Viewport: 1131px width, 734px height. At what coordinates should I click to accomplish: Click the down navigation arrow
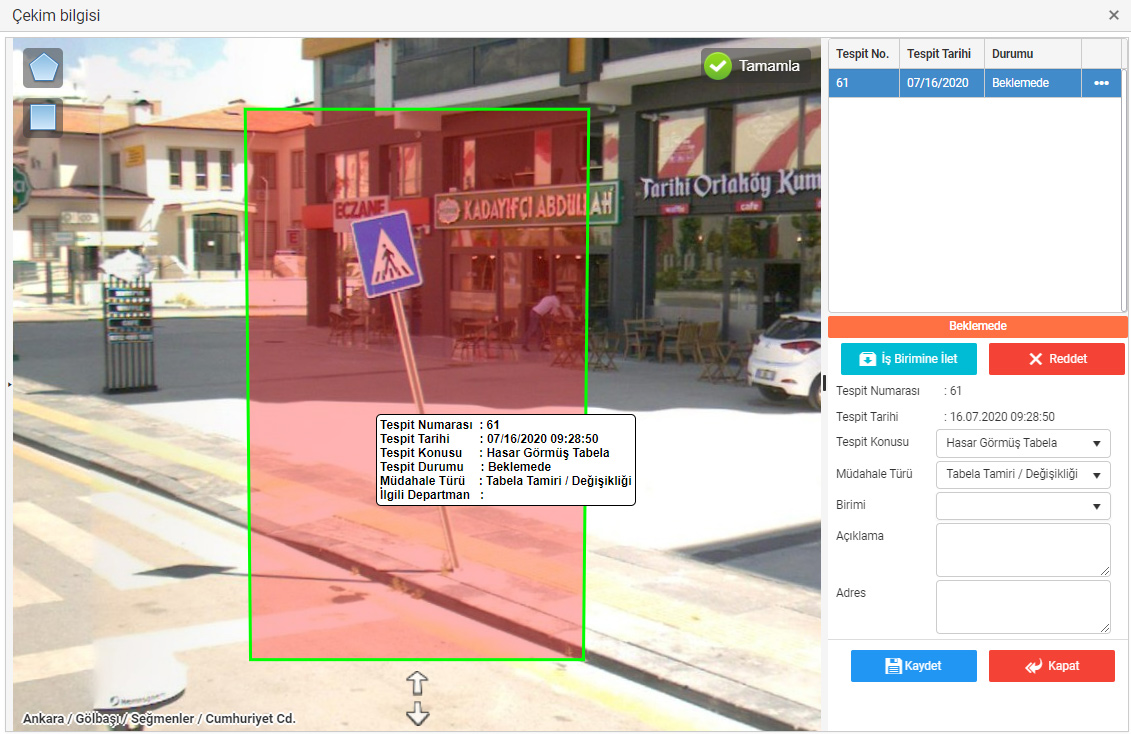point(417,714)
